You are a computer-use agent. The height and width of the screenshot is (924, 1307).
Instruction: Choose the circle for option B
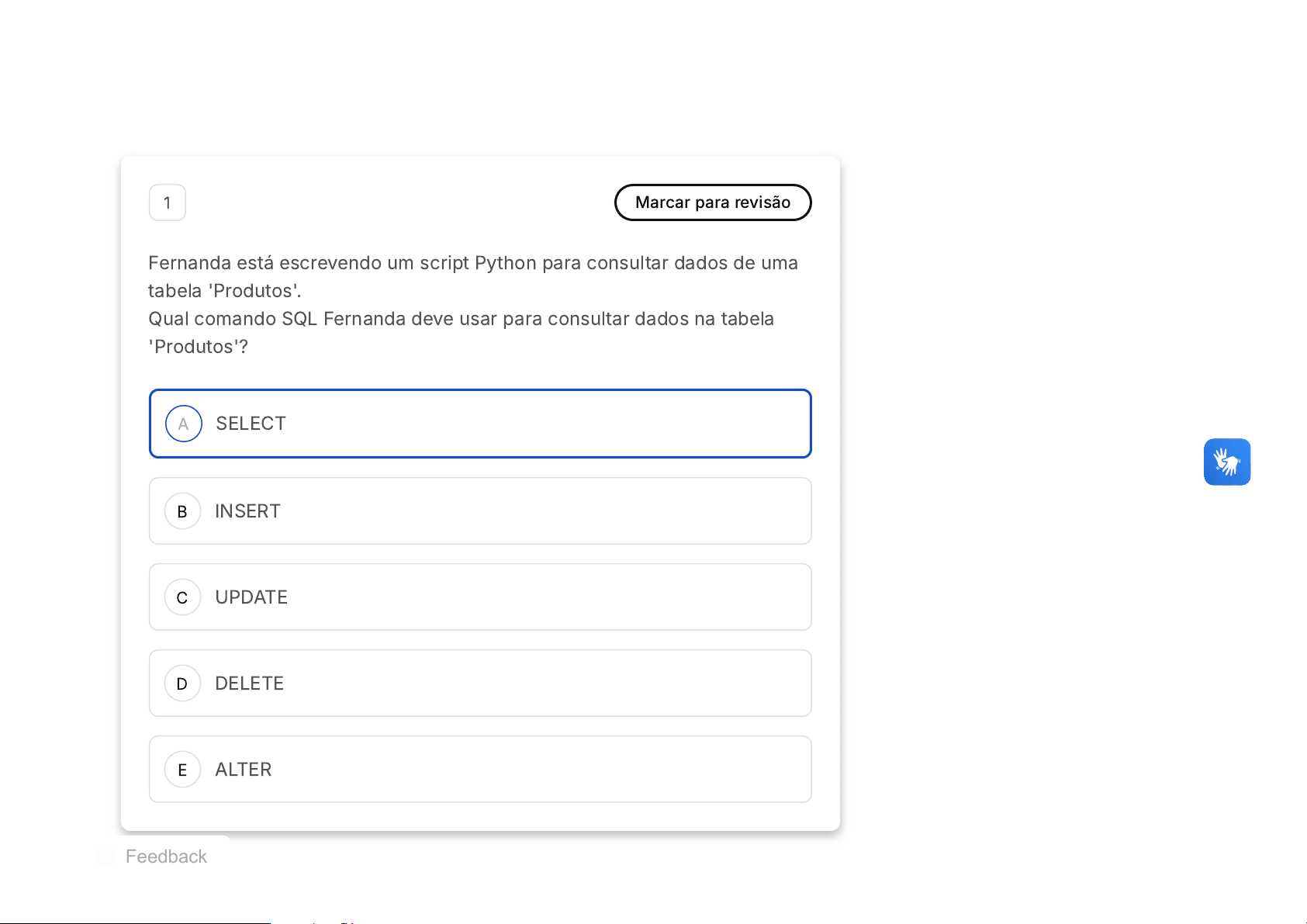point(182,511)
